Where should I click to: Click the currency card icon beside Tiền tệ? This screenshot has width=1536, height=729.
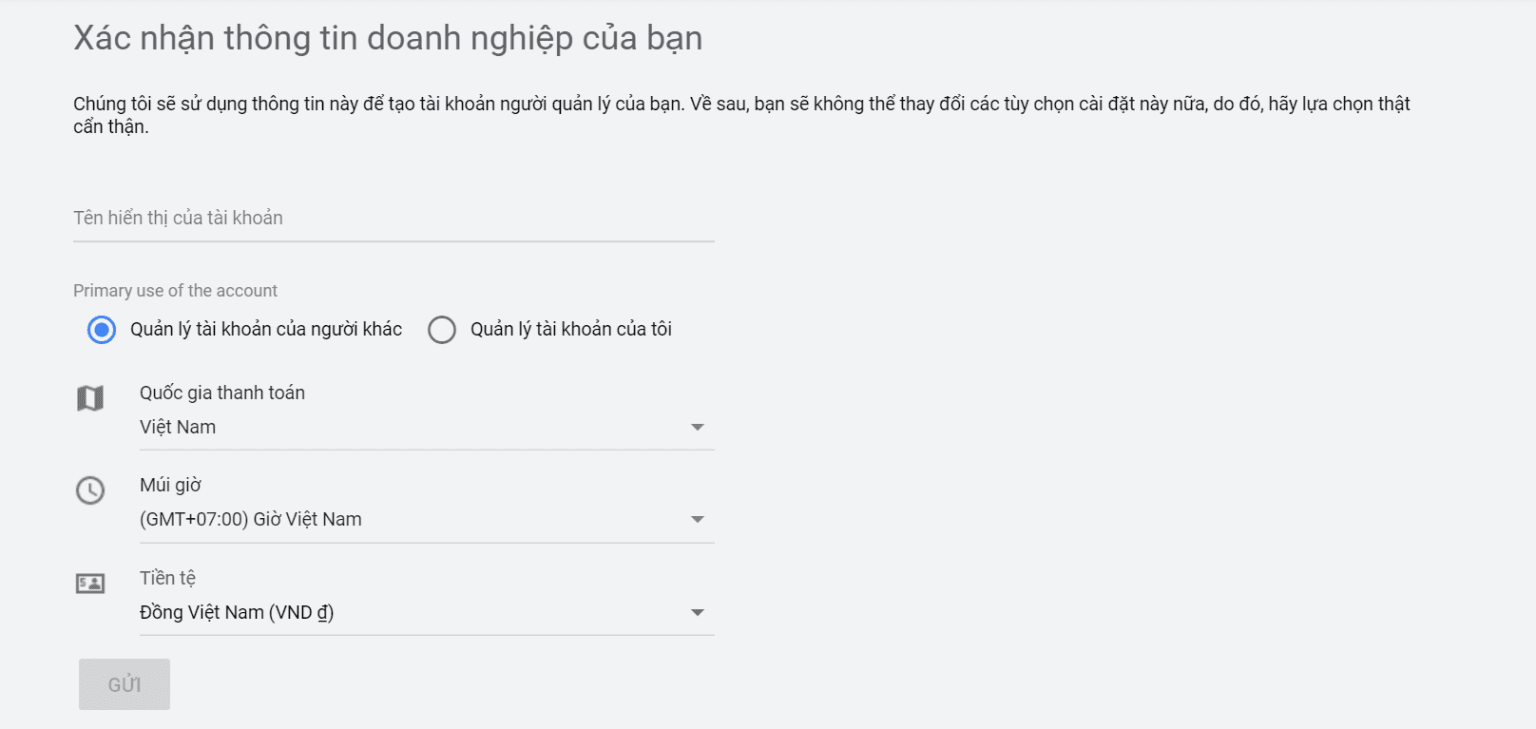point(90,583)
